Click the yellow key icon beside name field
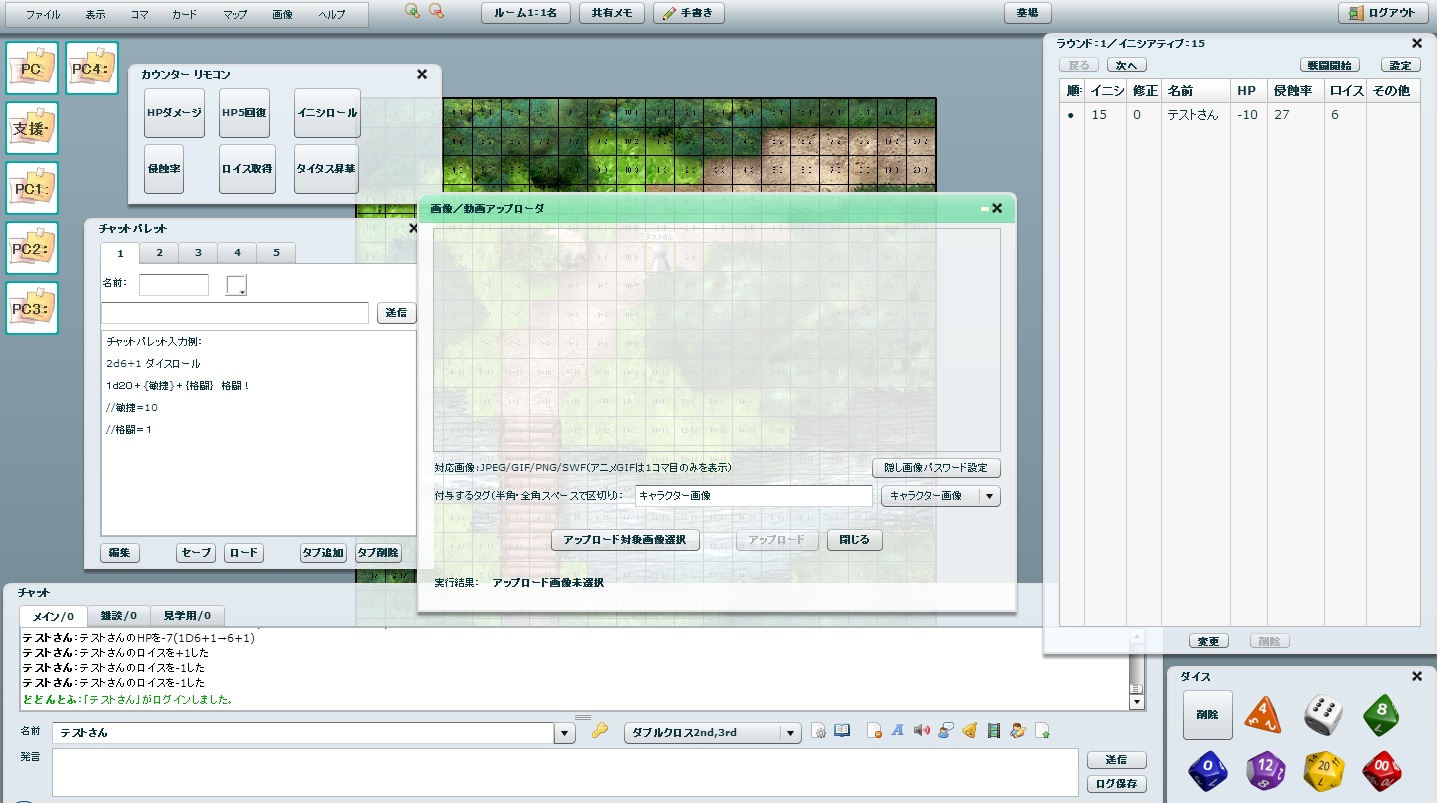 (600, 731)
